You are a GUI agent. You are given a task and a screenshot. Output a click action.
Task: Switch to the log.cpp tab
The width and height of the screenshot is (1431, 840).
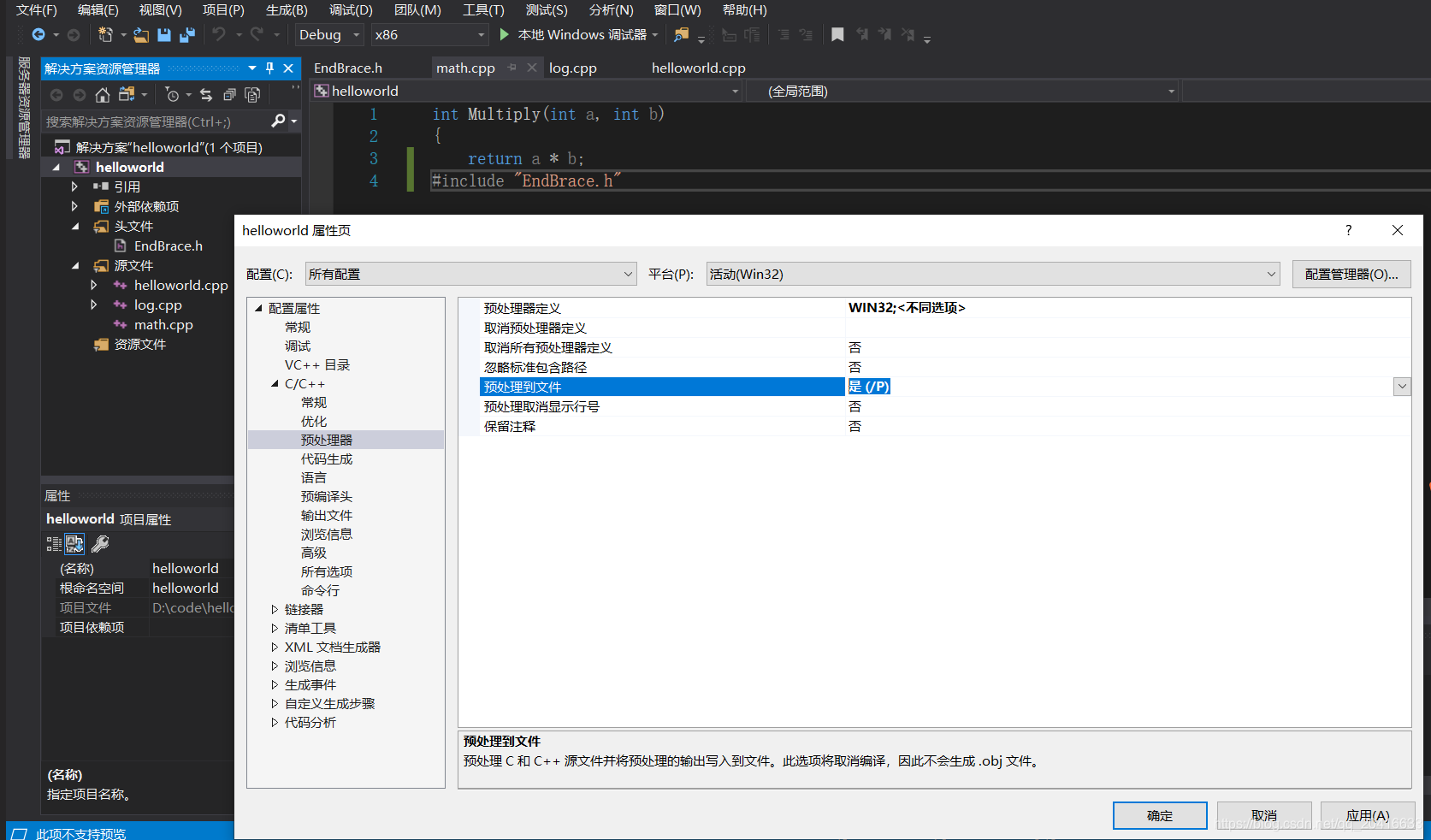pos(573,68)
